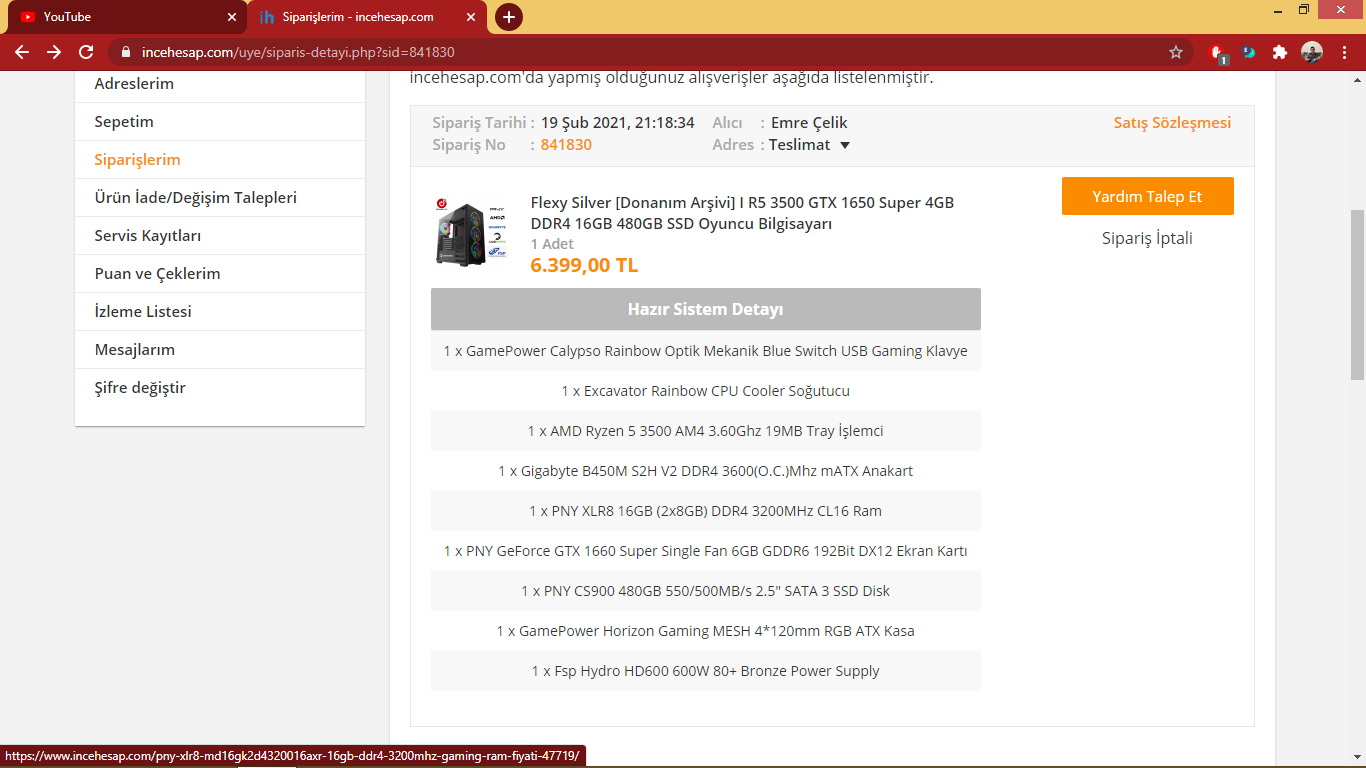The height and width of the screenshot is (768, 1366).
Task: Open Gigabyte B450M S2H V2 motherboard item
Action: pos(705,471)
